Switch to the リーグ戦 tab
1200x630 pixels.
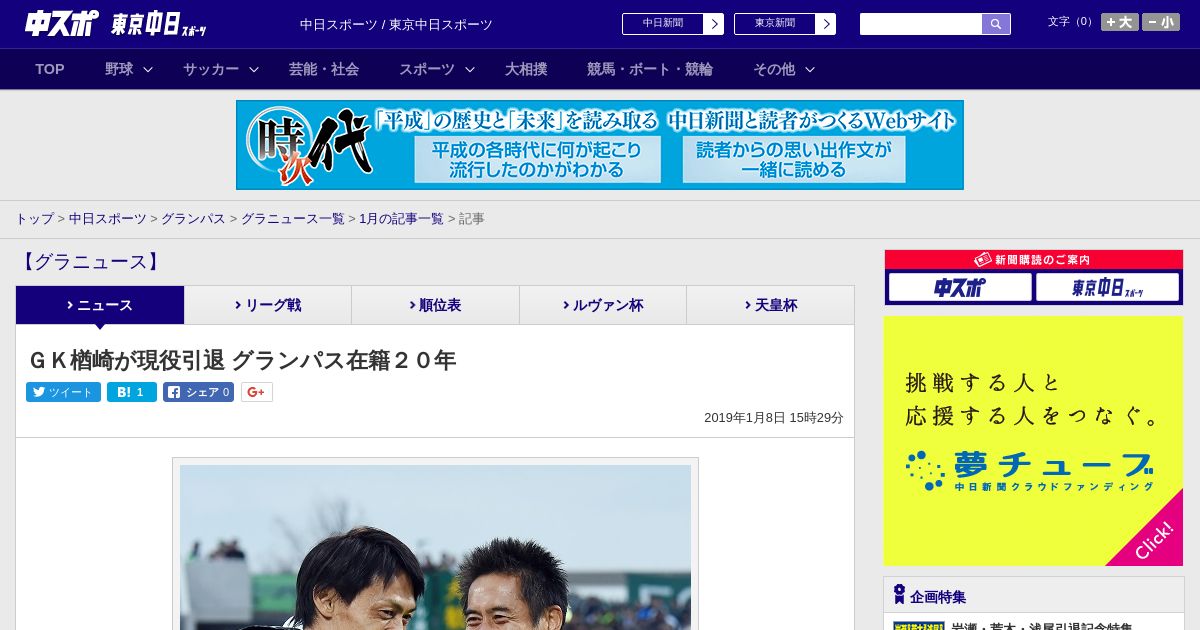(x=268, y=305)
